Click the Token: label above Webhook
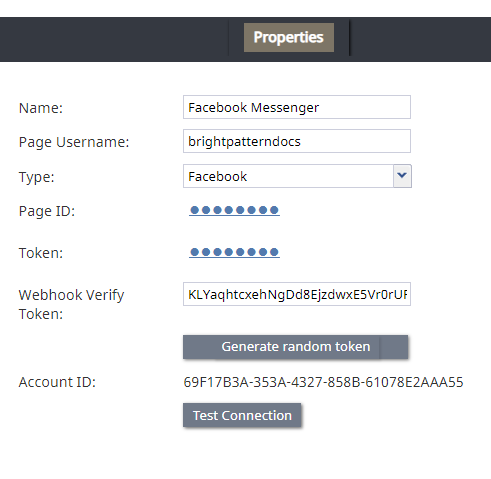 click(41, 253)
